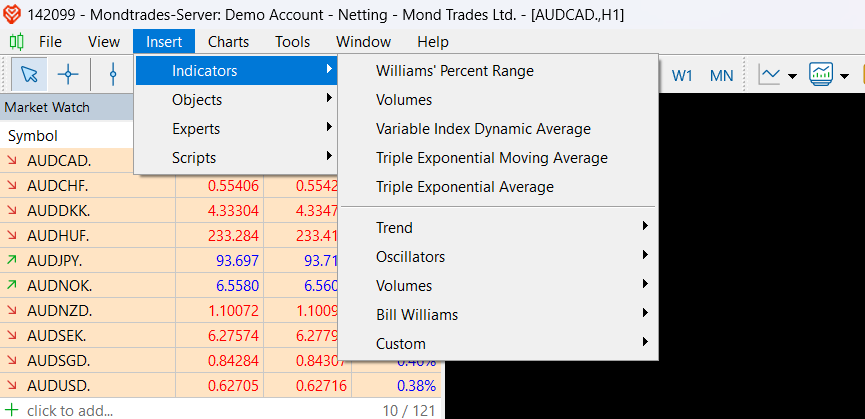Select the arrow cursor tool
Viewport: 865px width, 419px height.
[x=29, y=74]
